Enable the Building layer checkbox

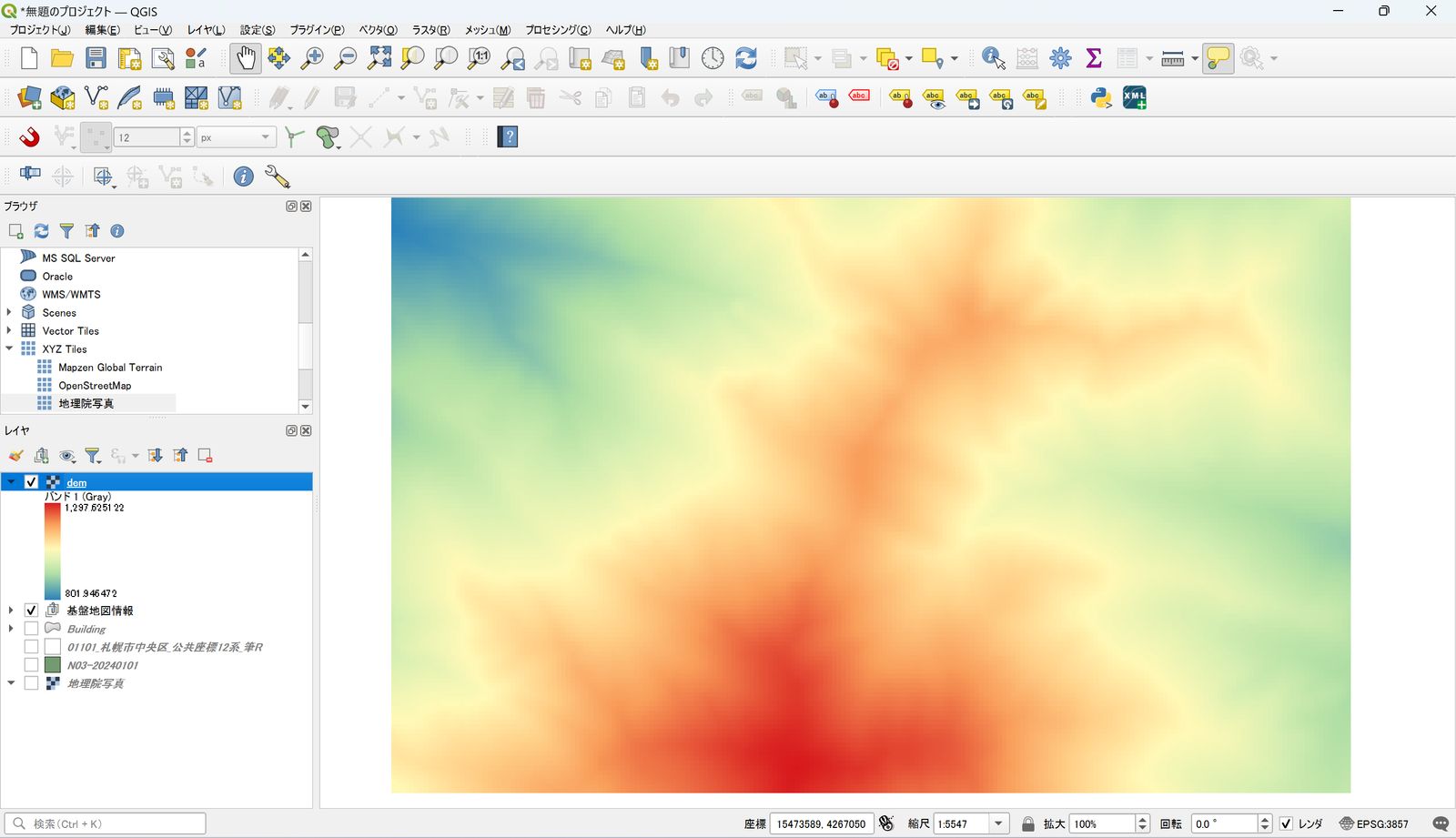(31, 629)
